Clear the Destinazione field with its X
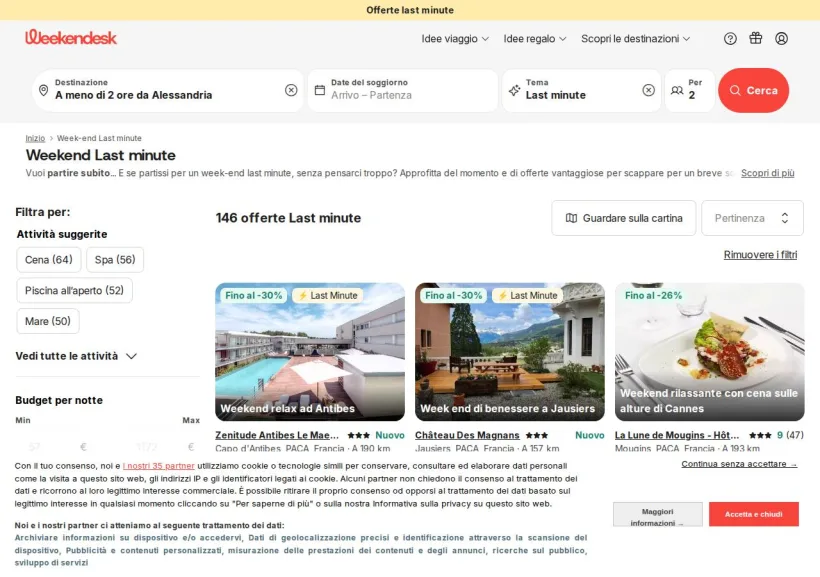Screen dimensions: 820x577 point(291,90)
